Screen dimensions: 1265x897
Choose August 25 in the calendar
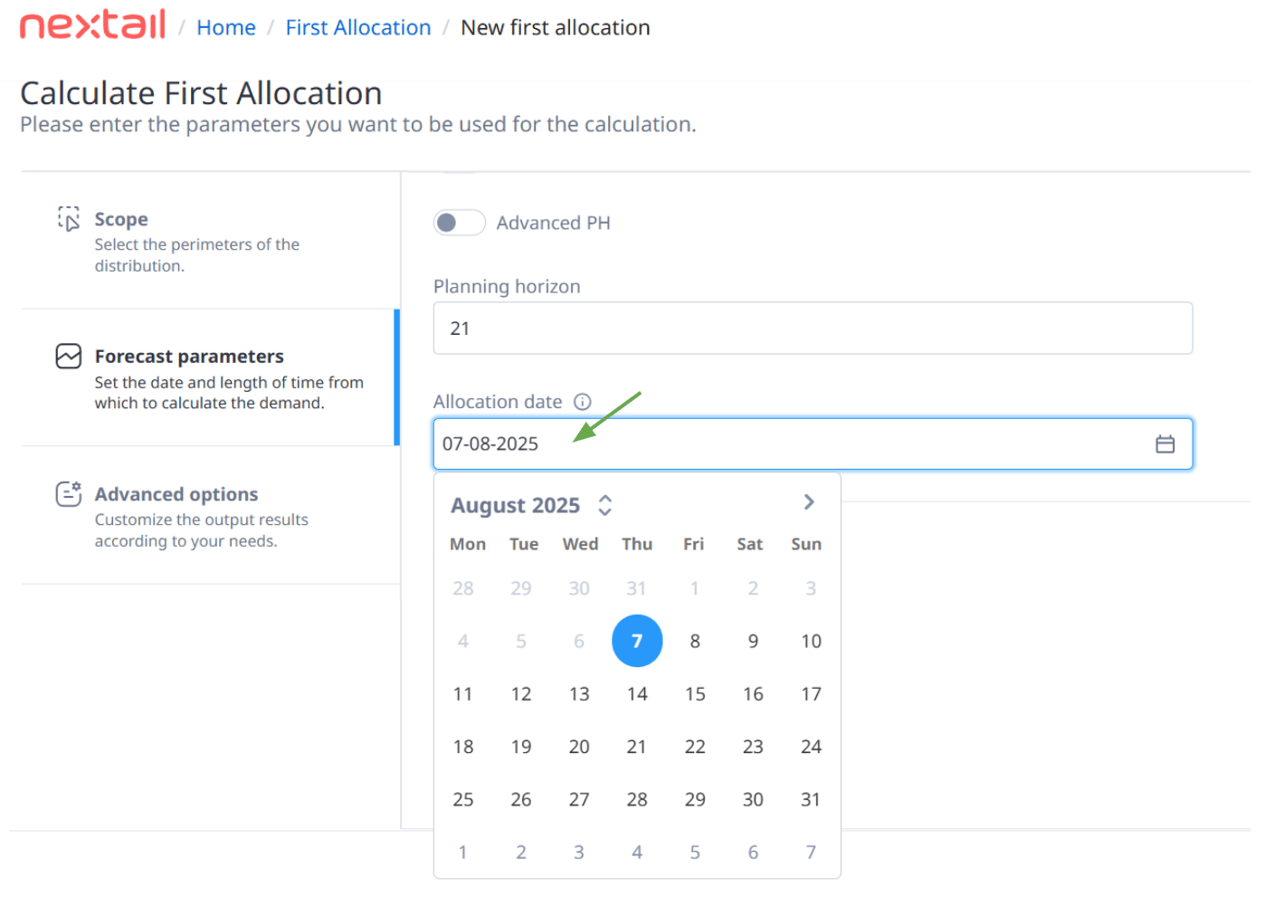[463, 800]
